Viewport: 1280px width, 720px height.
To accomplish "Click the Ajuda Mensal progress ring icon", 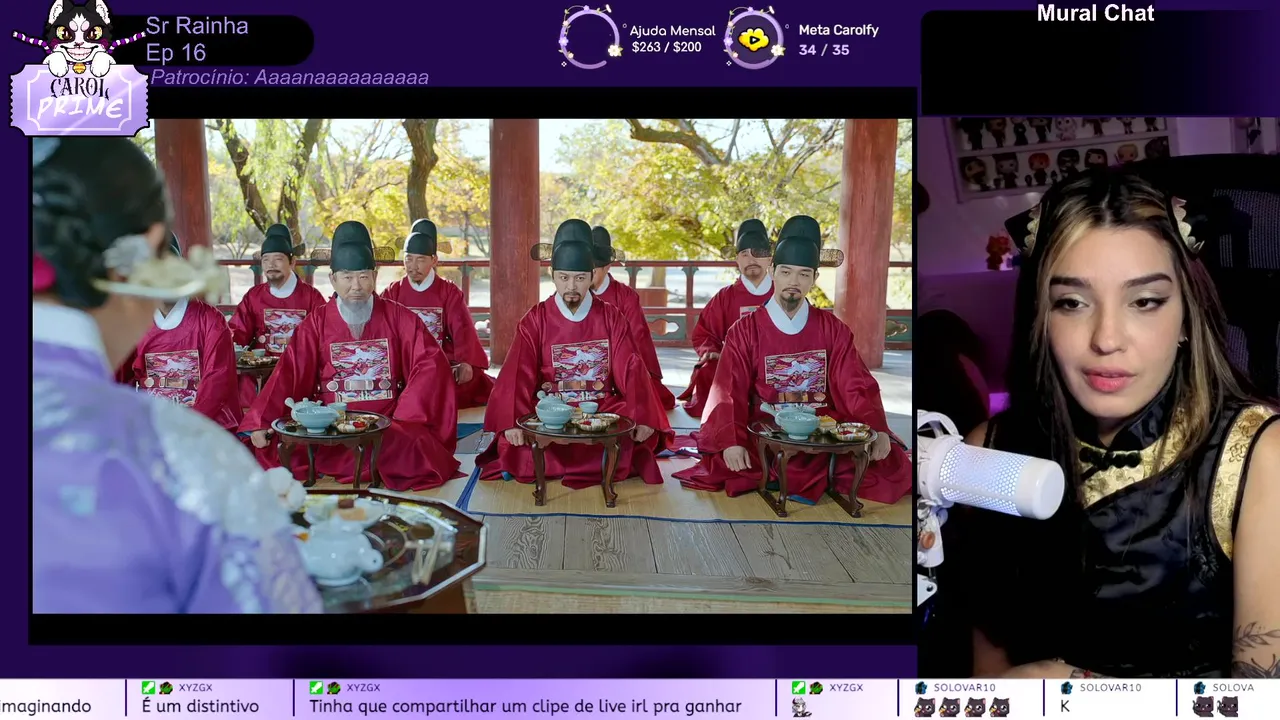I will click(589, 38).
